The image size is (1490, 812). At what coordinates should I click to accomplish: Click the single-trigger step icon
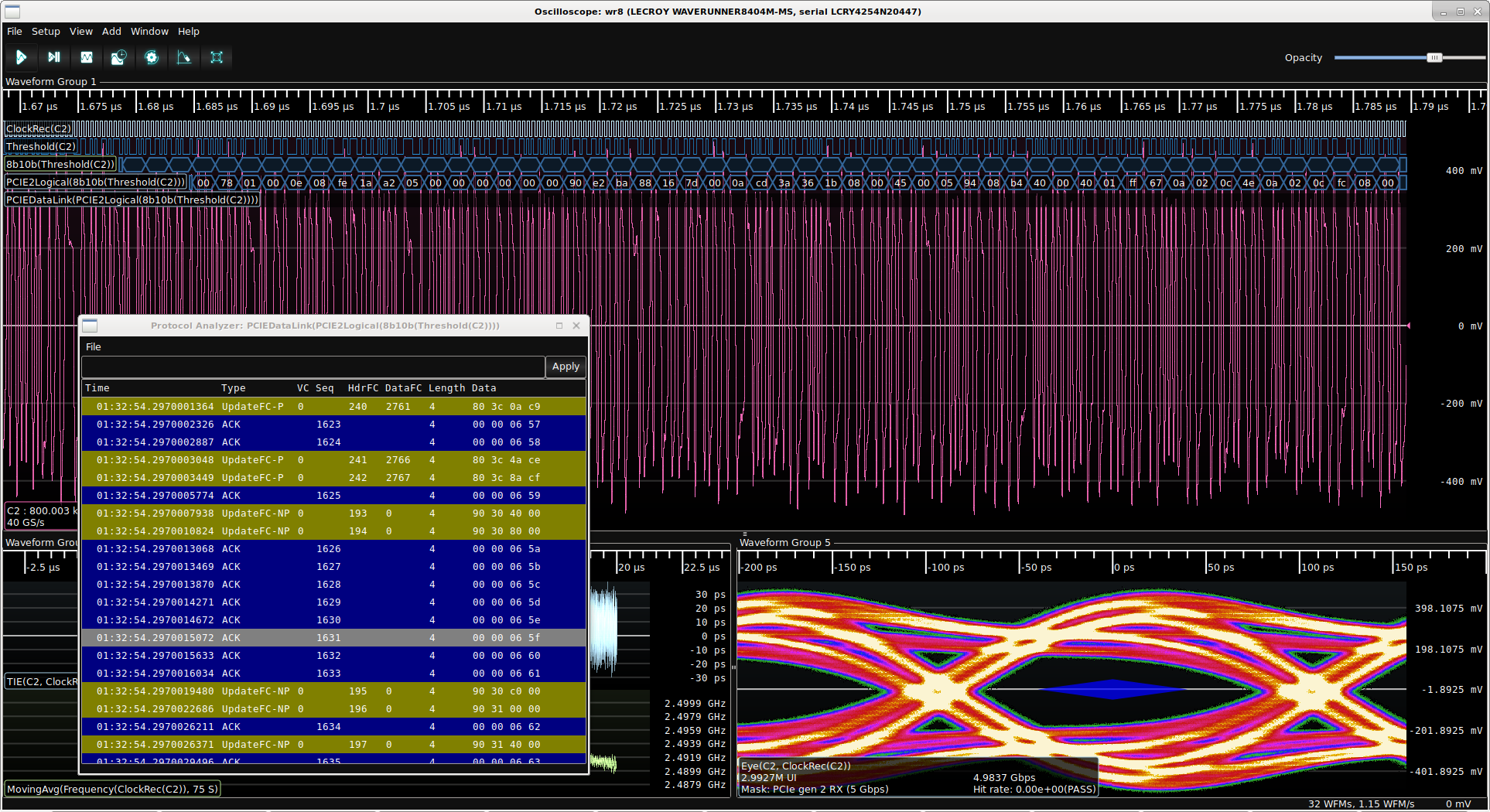coord(53,57)
